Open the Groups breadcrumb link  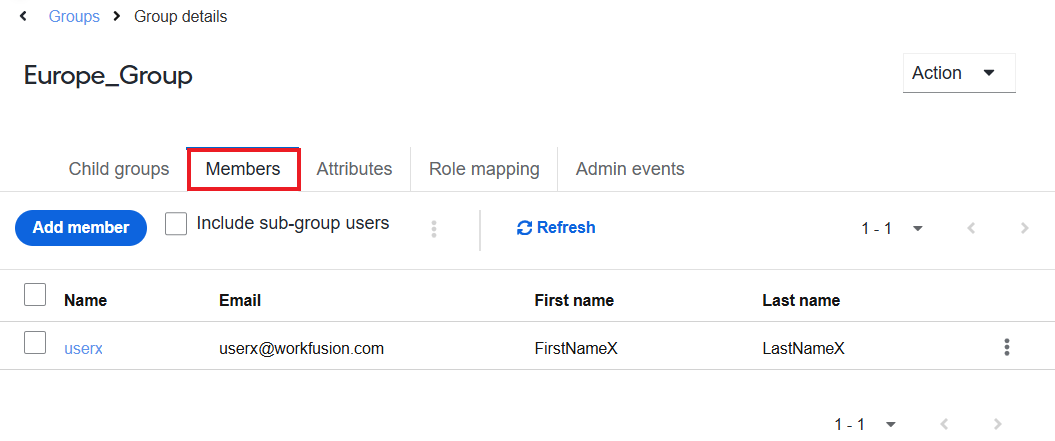click(74, 17)
